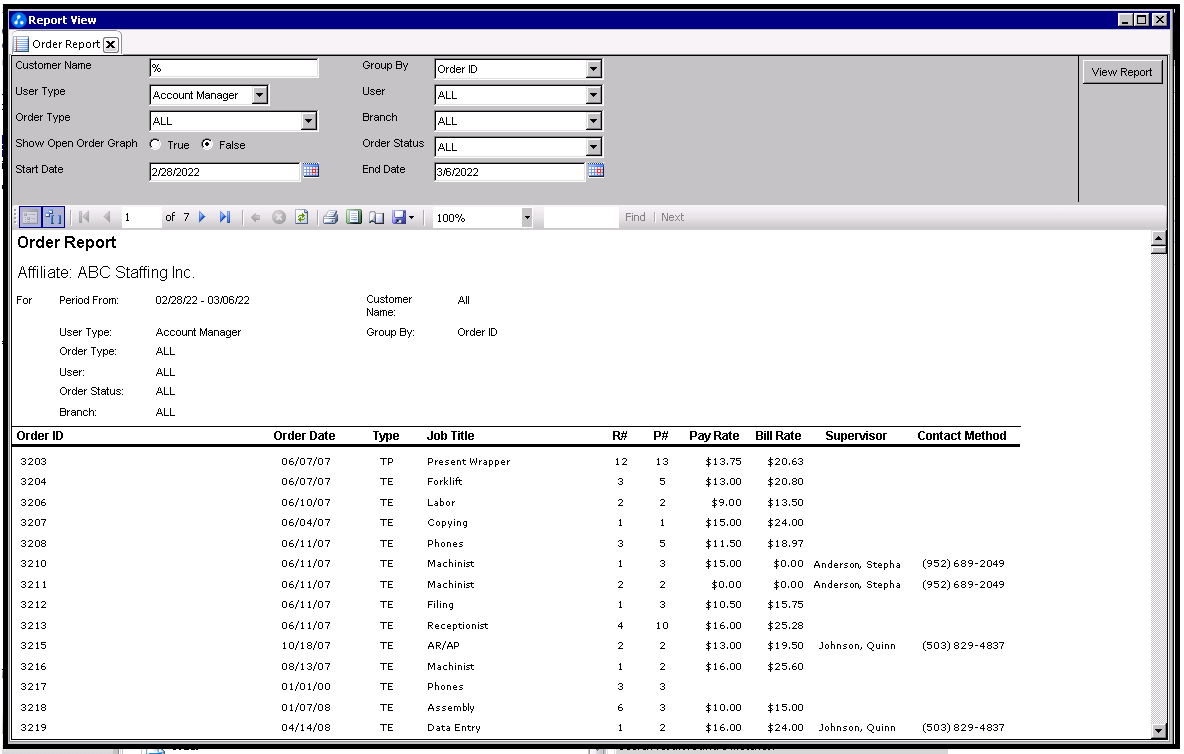Select False for Show Open Order Graph
This screenshot has height=754, width=1184.
207,145
